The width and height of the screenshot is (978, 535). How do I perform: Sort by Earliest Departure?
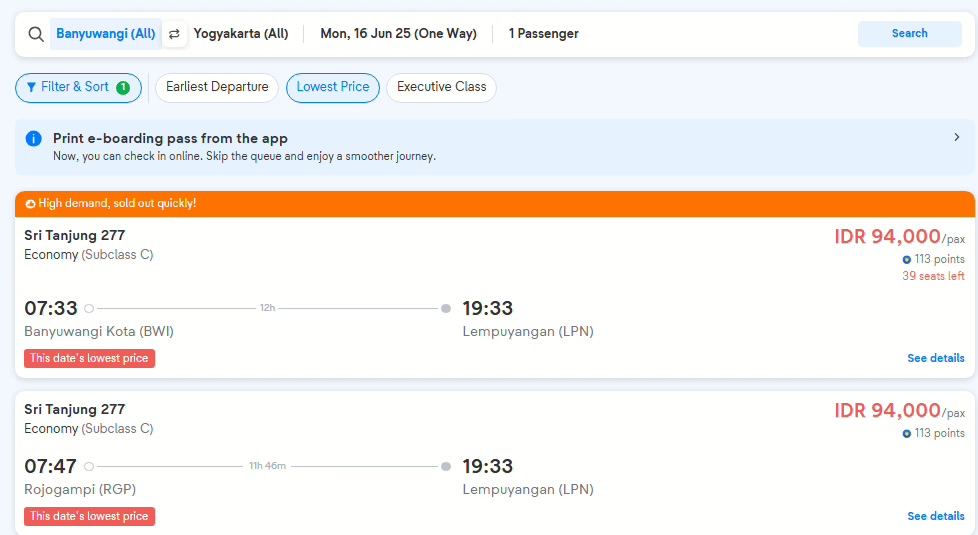coord(217,87)
